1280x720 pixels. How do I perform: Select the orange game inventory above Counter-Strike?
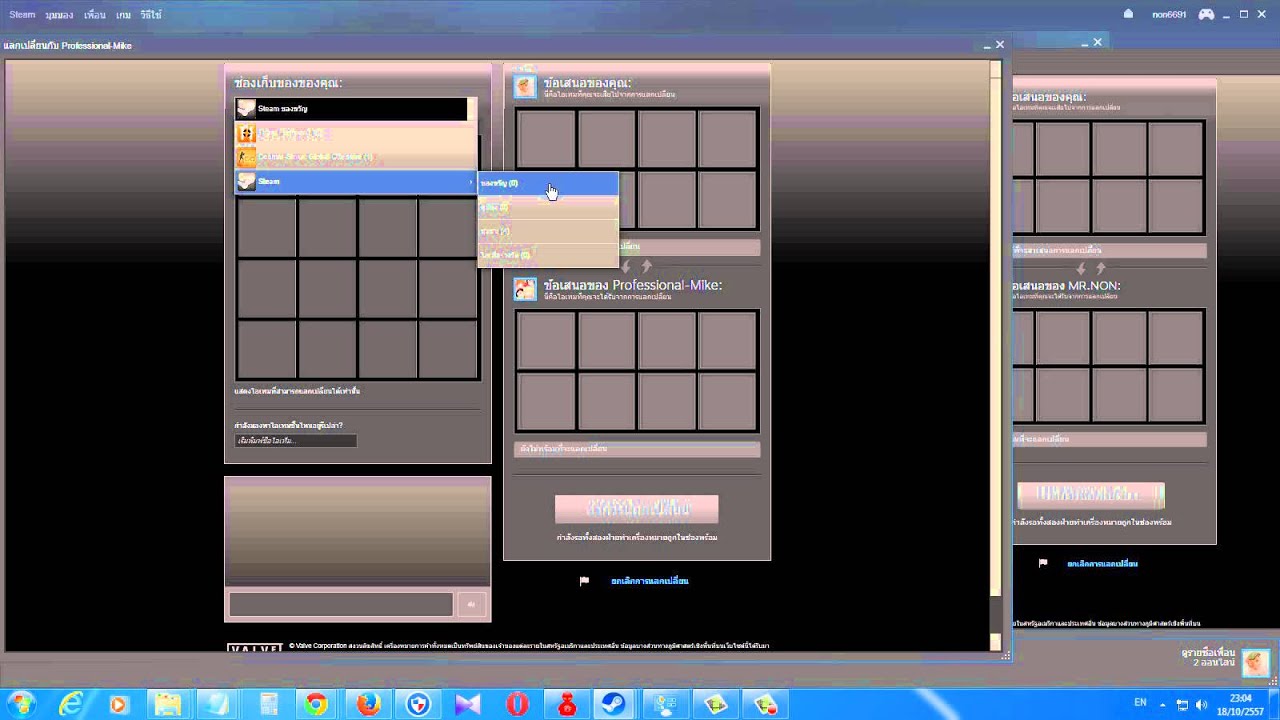pos(356,133)
